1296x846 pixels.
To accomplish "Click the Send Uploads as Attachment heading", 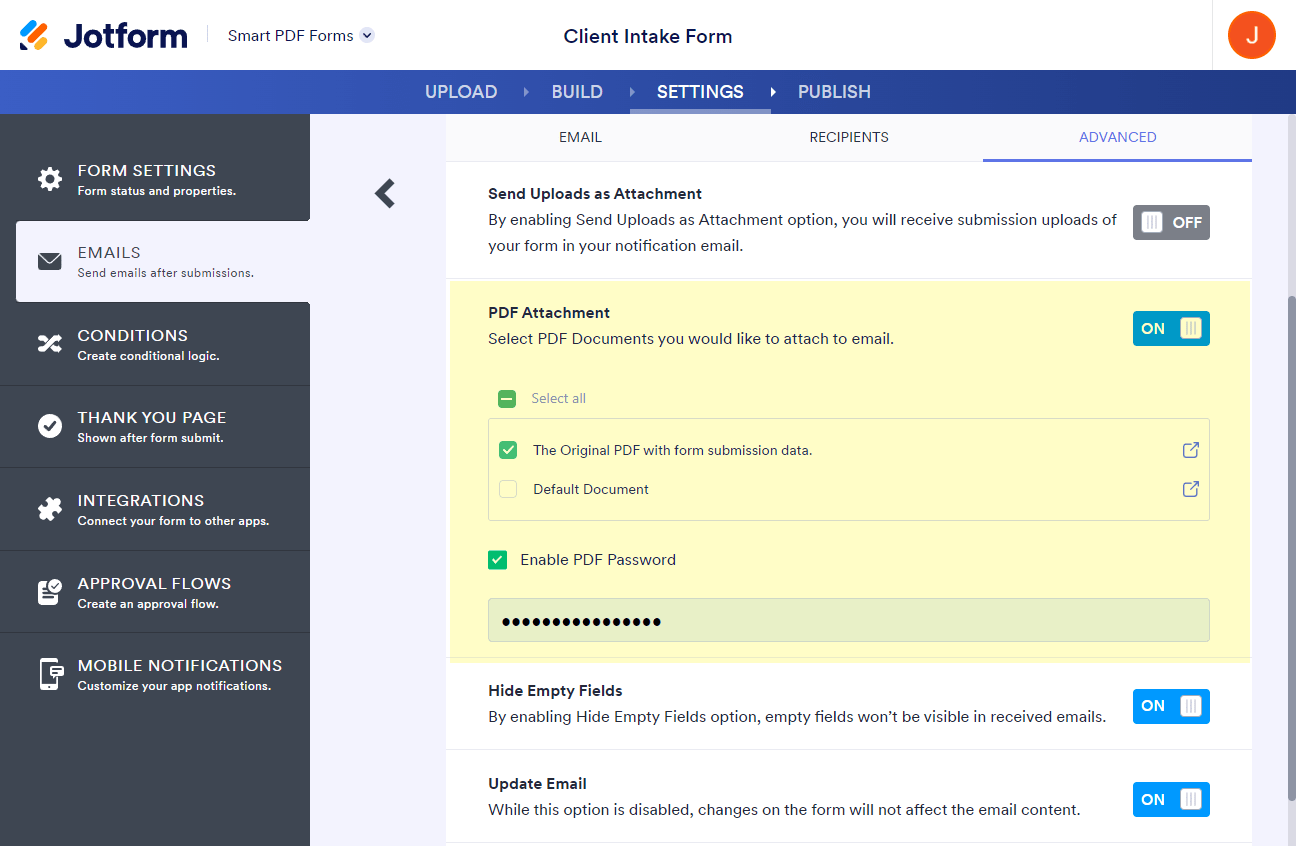I will coord(595,194).
